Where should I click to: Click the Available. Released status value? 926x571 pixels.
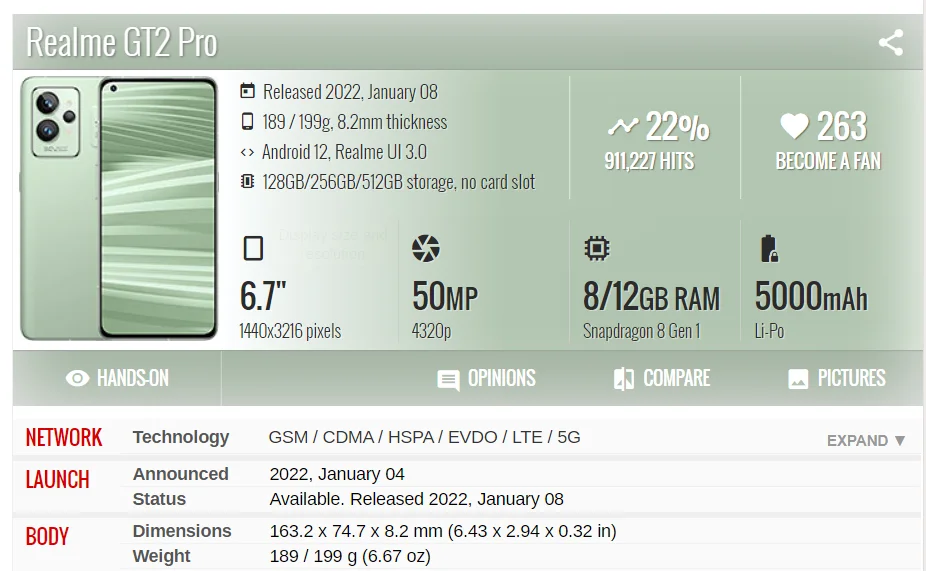(x=416, y=499)
